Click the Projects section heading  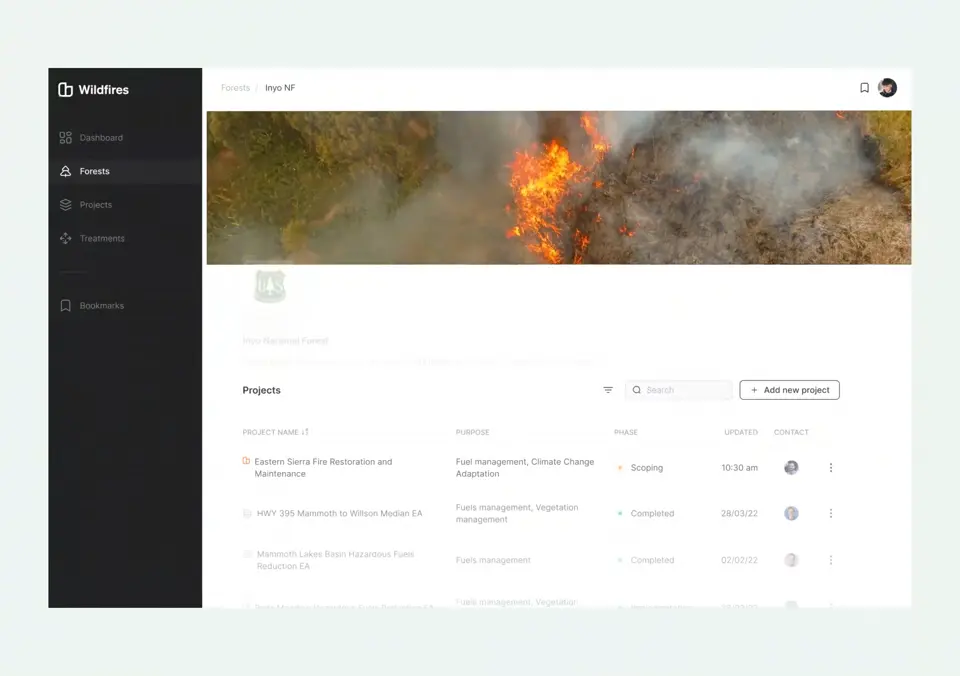261,390
